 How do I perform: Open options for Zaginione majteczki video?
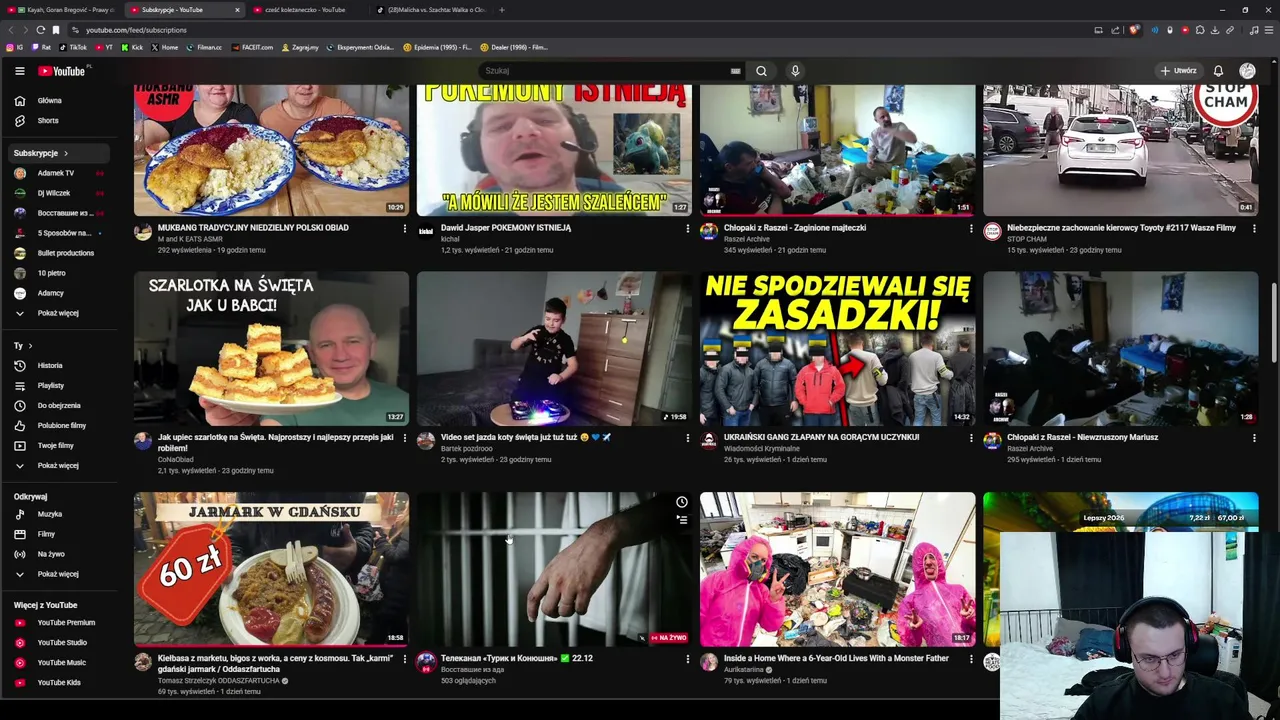click(970, 229)
